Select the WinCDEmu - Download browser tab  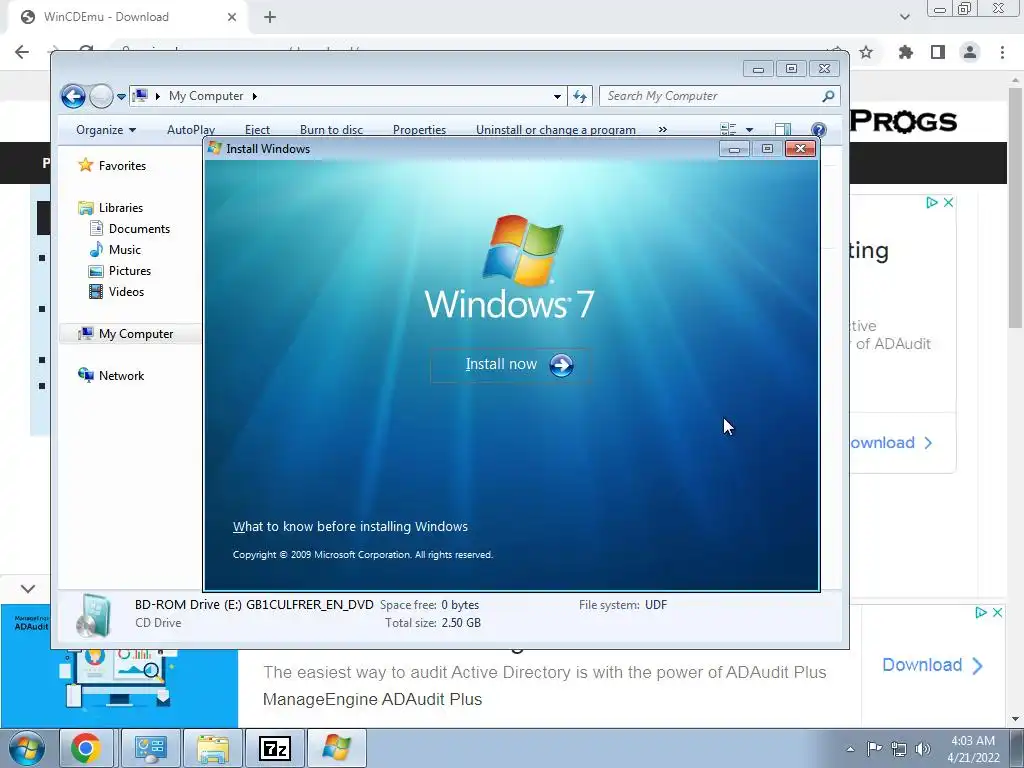pyautogui.click(x=127, y=17)
